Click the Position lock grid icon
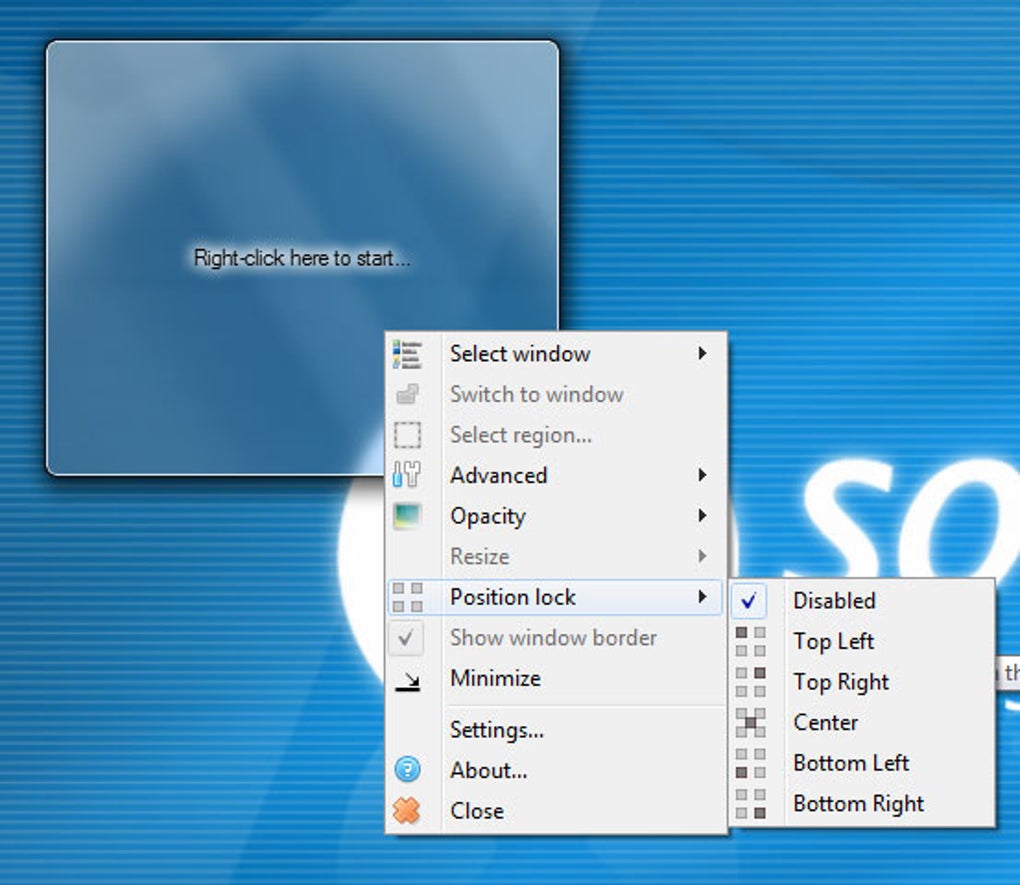 407,598
